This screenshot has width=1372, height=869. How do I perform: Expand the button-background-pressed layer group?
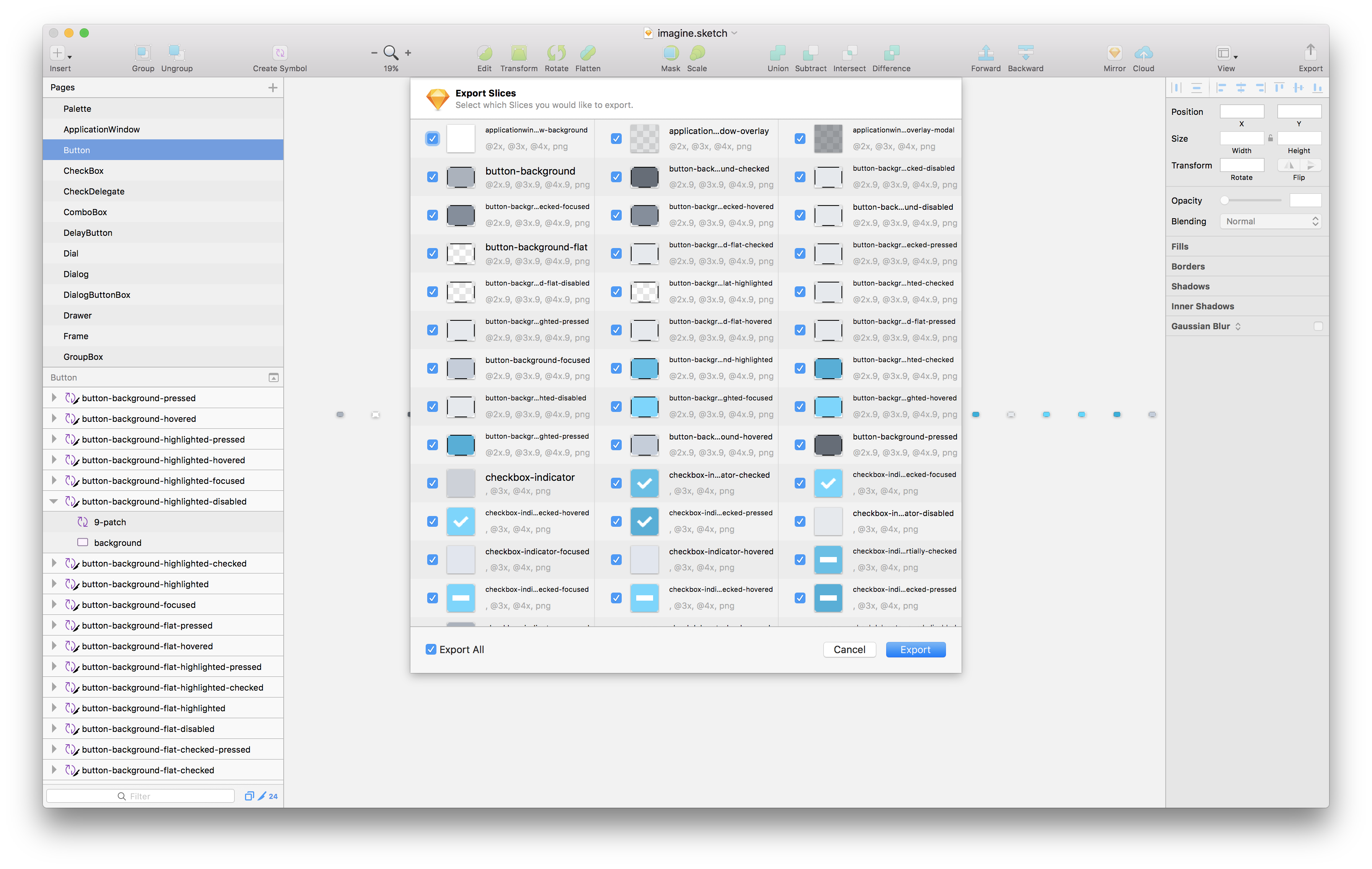tap(54, 398)
